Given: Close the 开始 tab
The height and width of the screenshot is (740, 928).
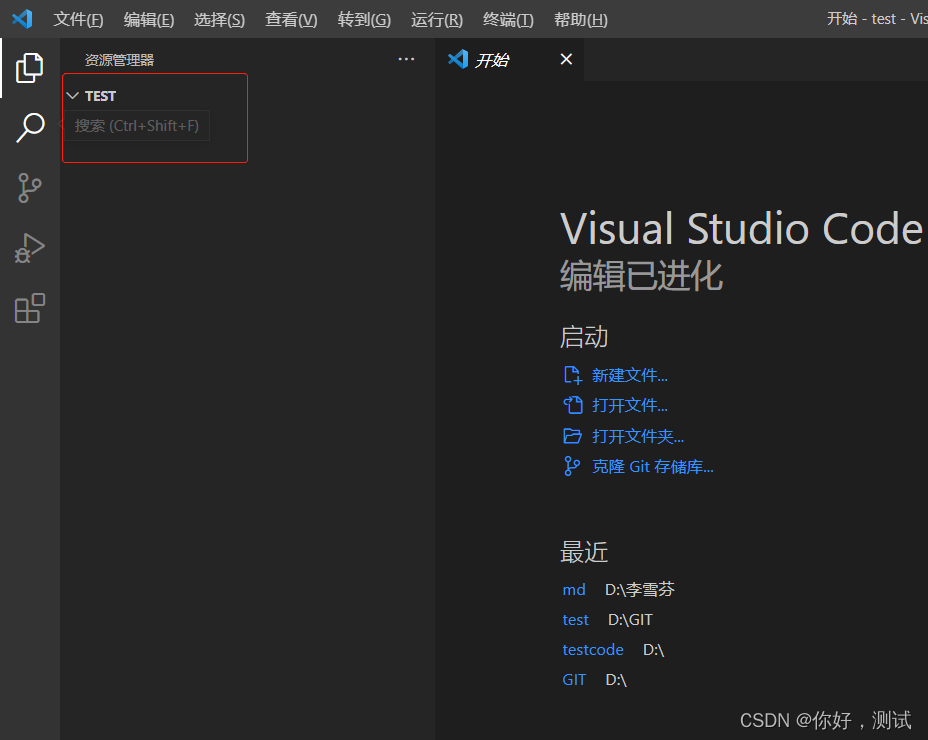Looking at the screenshot, I should (566, 59).
